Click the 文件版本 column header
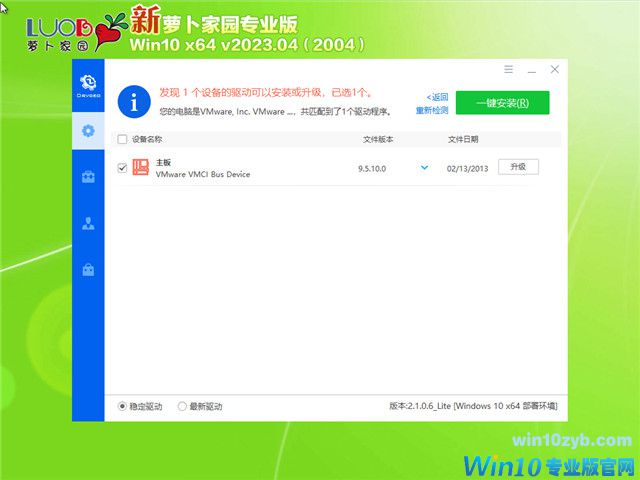This screenshot has height=480, width=640. pyautogui.click(x=378, y=139)
